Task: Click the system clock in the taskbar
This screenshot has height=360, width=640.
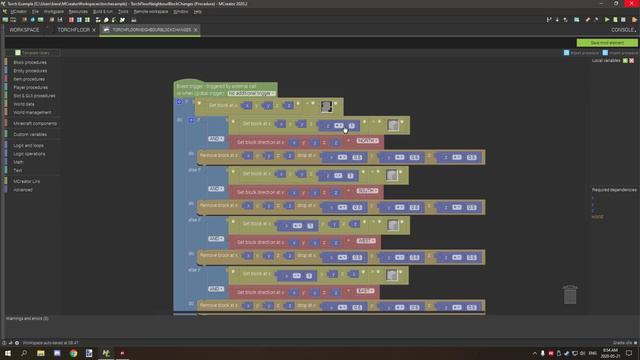Action: coord(610,353)
